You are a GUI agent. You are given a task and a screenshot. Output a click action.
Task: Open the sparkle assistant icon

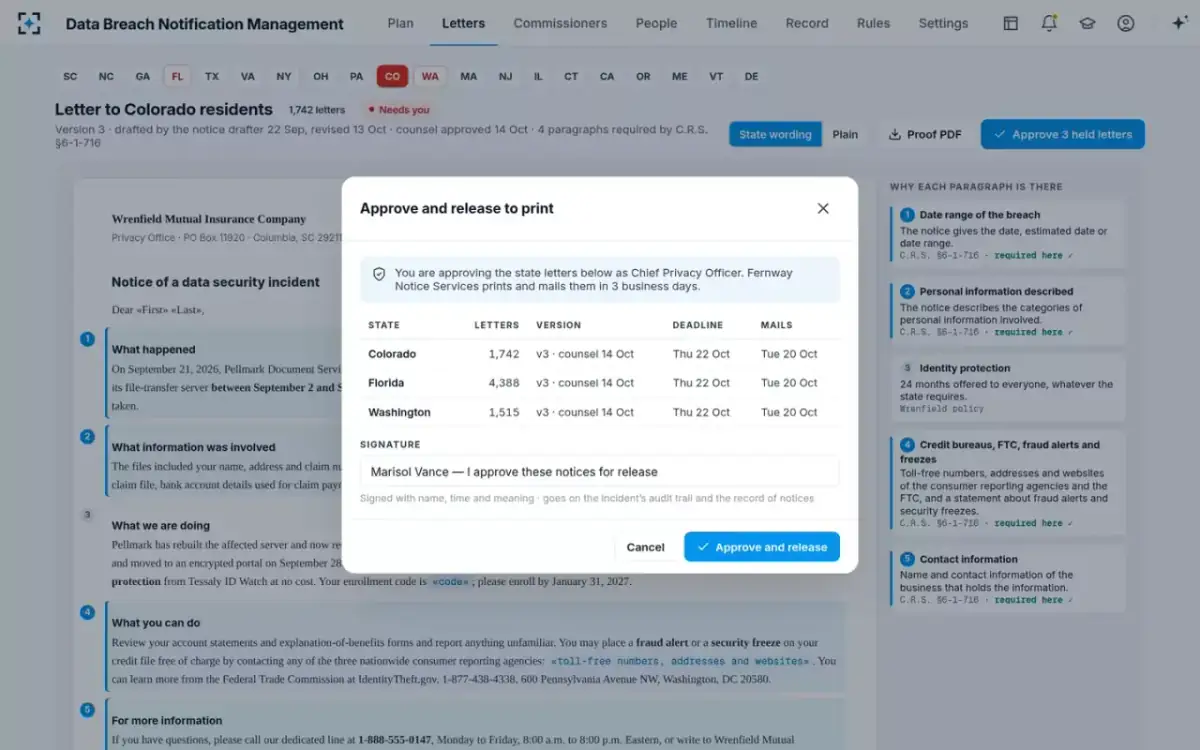[x=1179, y=23]
